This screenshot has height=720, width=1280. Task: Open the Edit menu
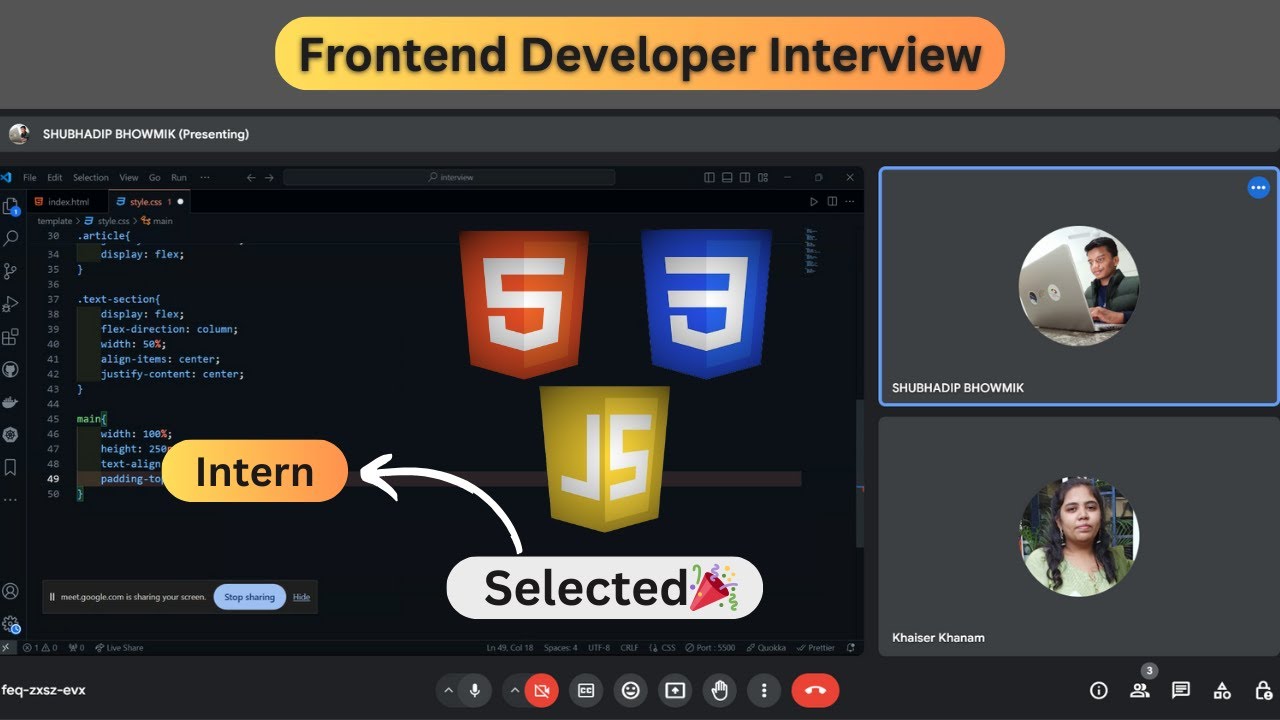coord(54,177)
